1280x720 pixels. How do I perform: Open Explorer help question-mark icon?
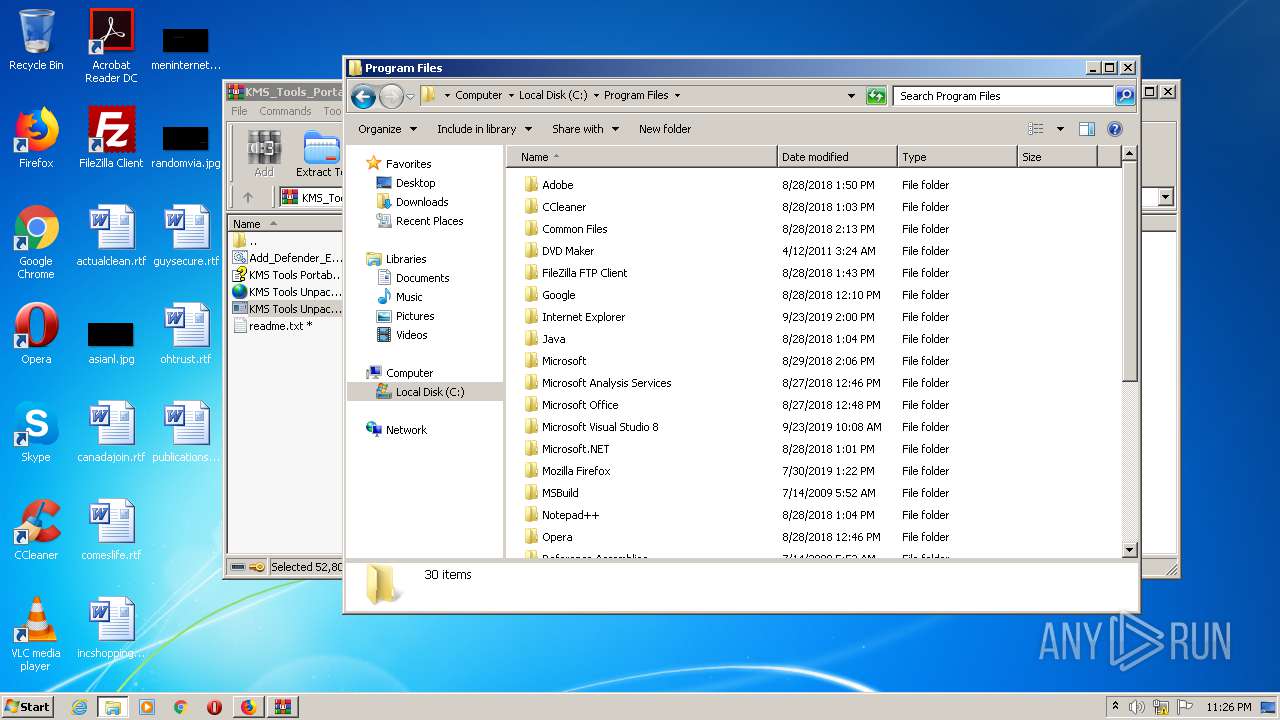[x=1115, y=129]
